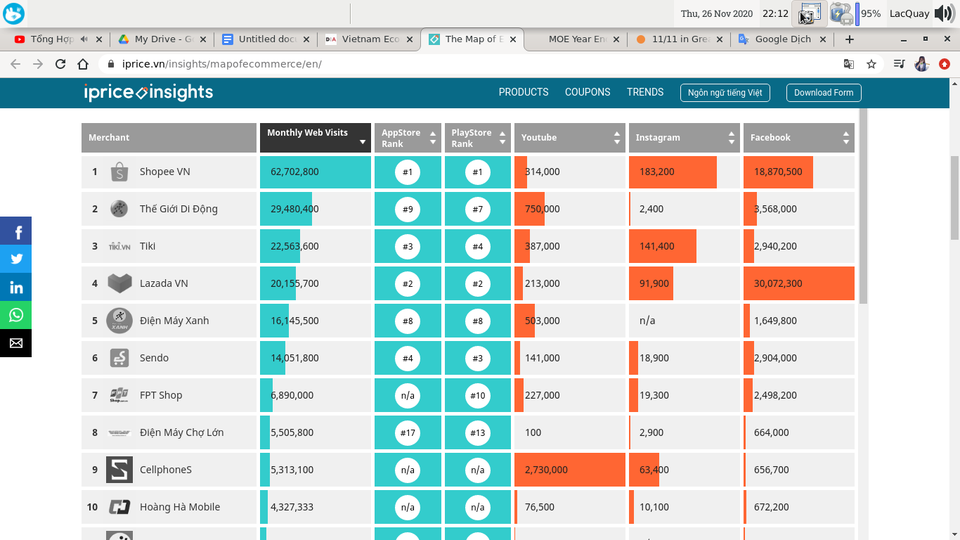Click CellphoneS Youtube orange bar
The width and height of the screenshot is (960, 540).
point(570,470)
